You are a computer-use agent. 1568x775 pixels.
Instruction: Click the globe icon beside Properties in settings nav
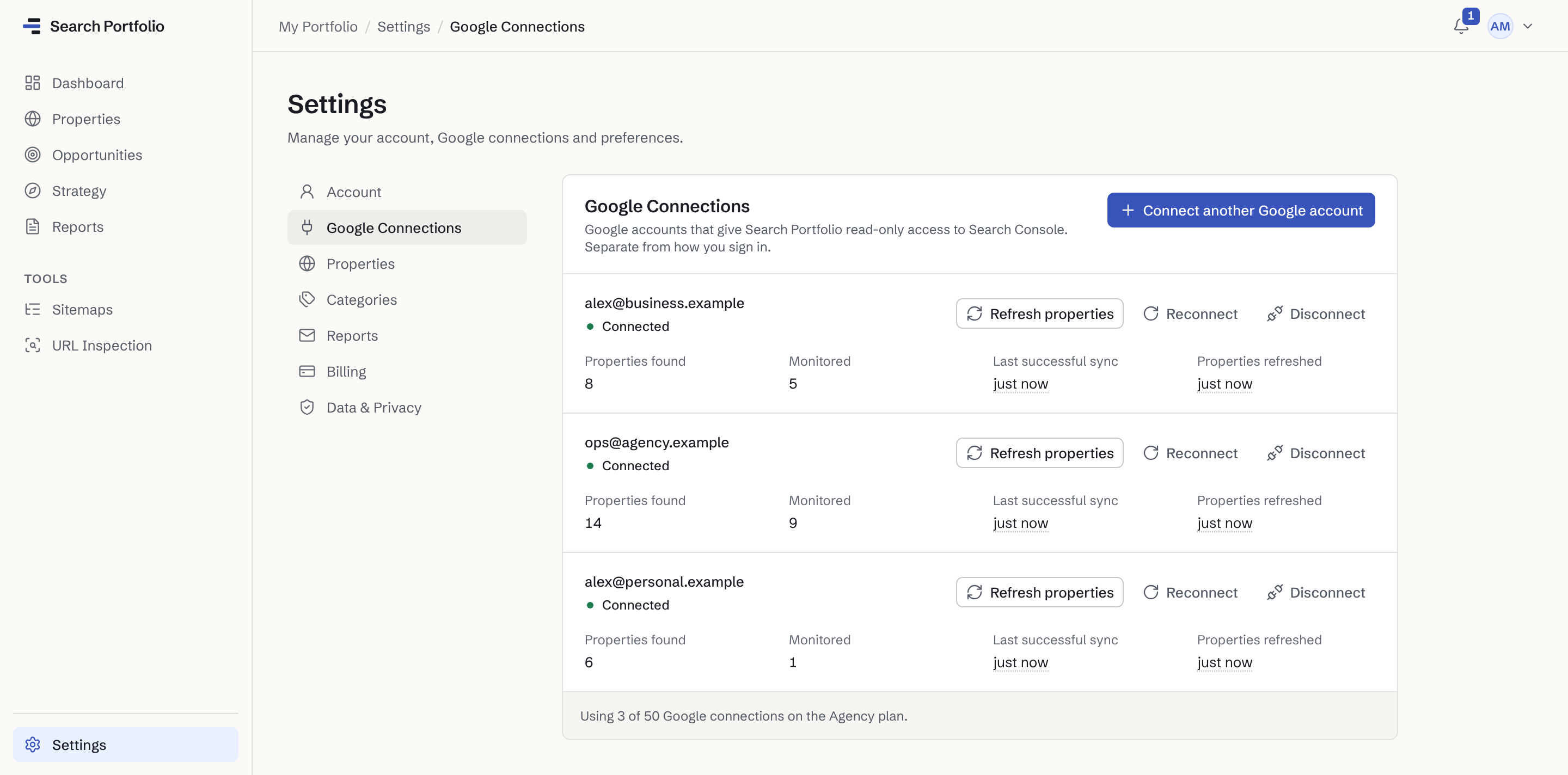pos(307,263)
